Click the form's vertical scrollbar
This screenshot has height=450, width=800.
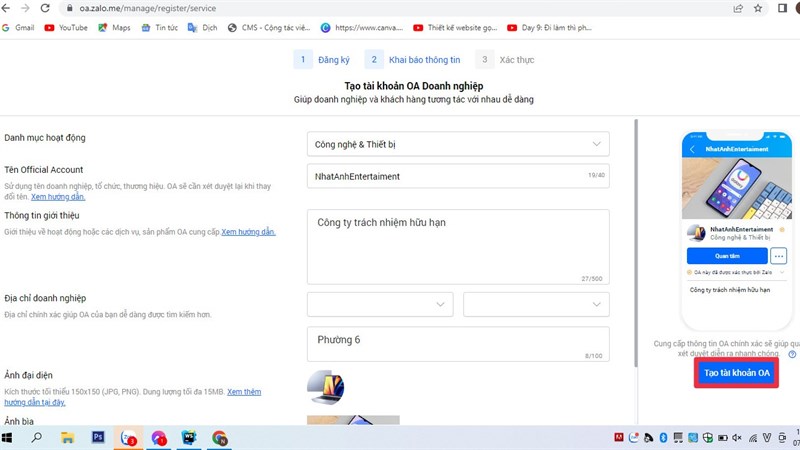coord(636,242)
